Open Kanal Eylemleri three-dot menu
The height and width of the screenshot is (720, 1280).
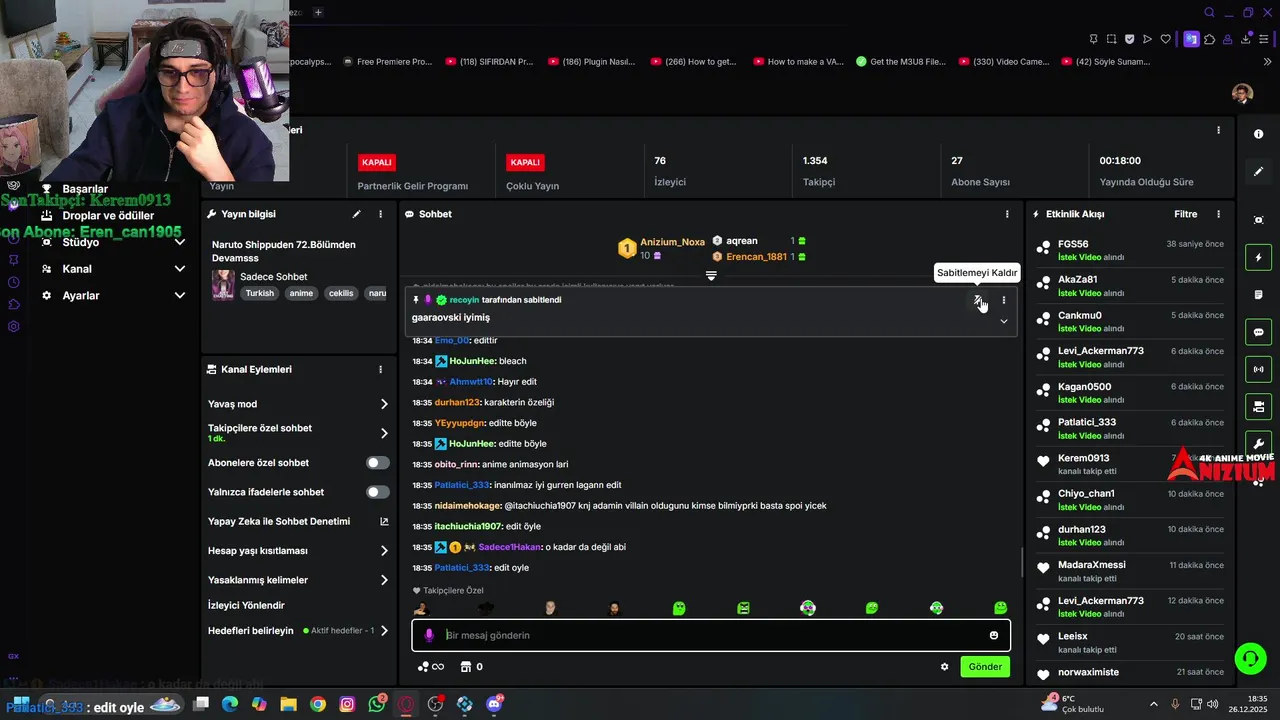coord(380,369)
